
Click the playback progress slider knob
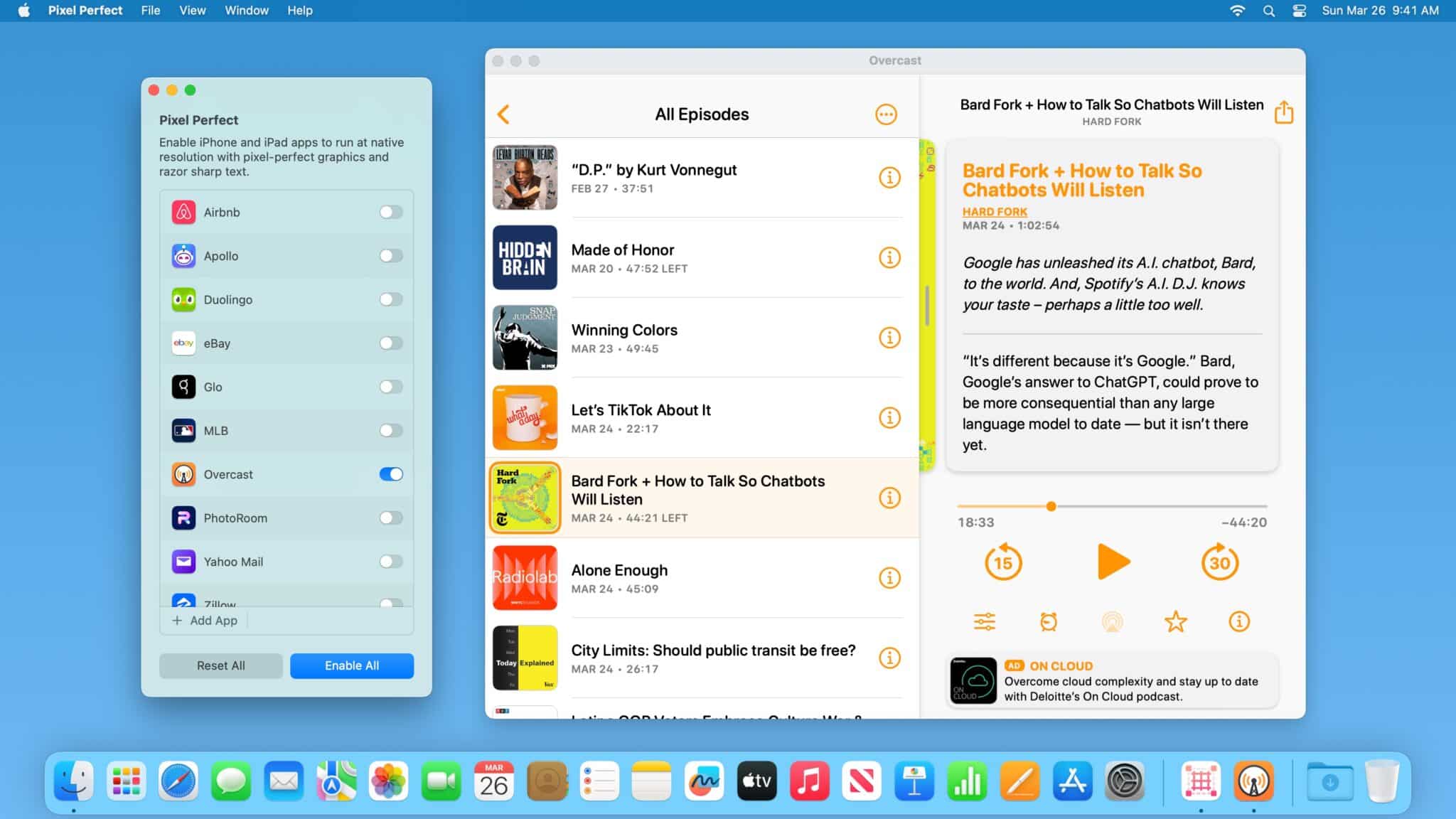[x=1051, y=506]
